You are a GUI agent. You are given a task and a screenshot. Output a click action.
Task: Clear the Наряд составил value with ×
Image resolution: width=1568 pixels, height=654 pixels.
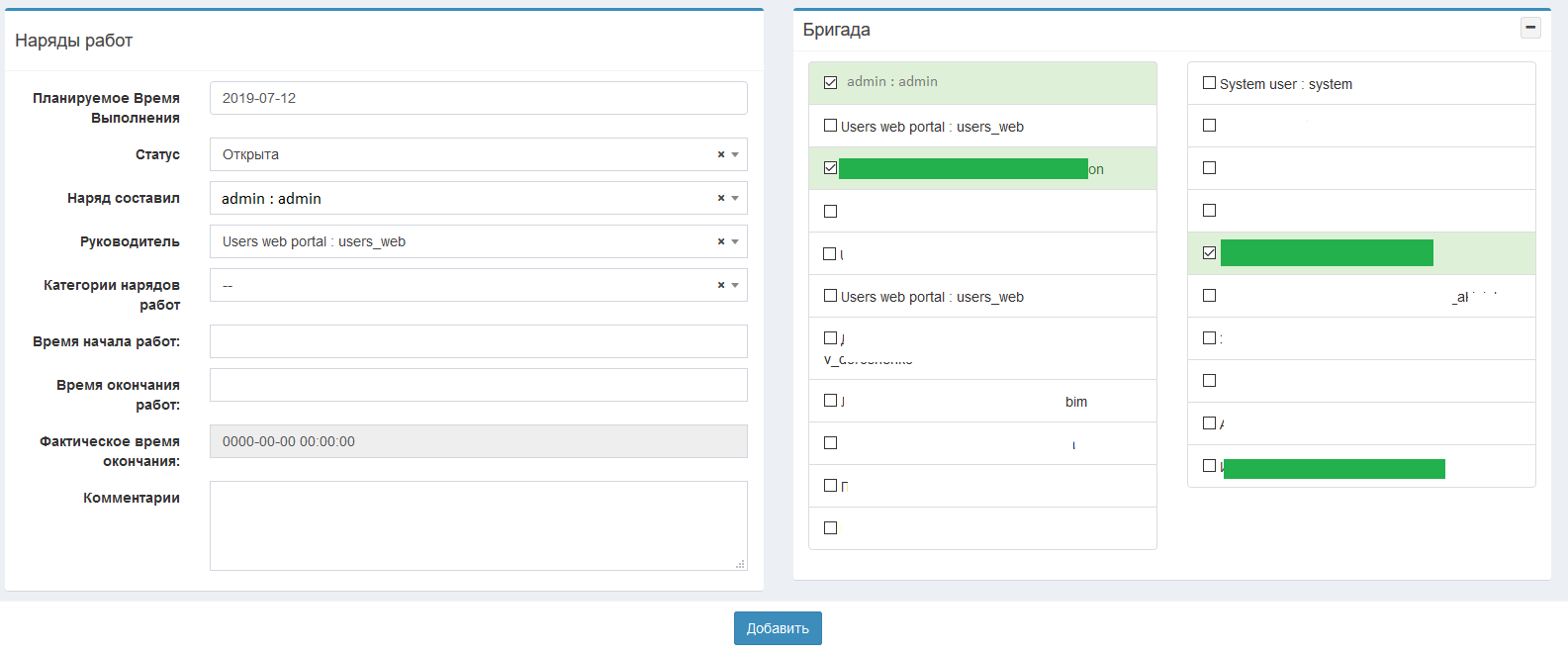pyautogui.click(x=721, y=198)
